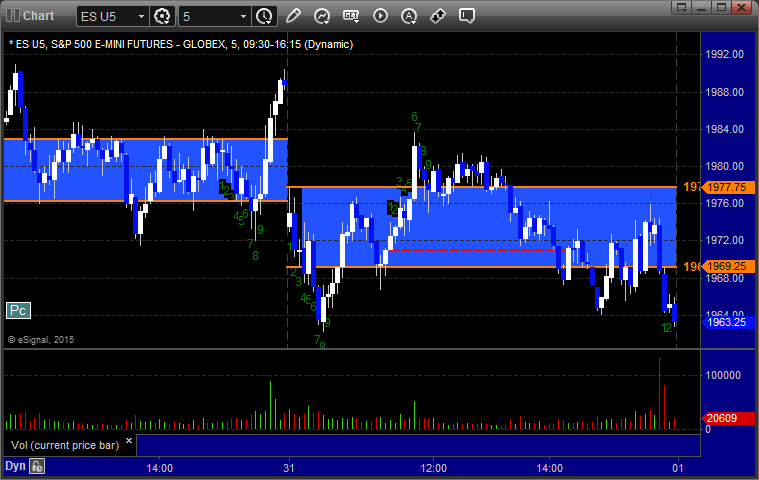This screenshot has height=480, width=759.
Task: Click the red 20609 volume tag
Action: pos(727,418)
